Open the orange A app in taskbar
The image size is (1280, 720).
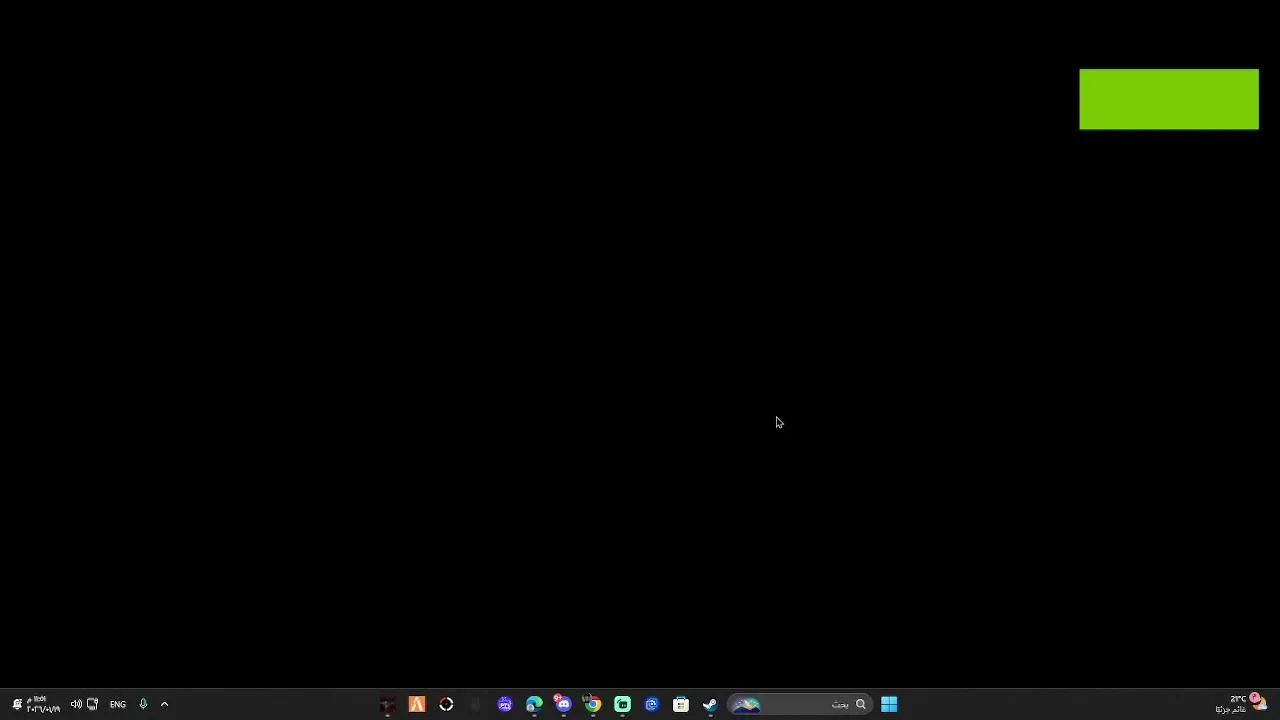coord(417,705)
